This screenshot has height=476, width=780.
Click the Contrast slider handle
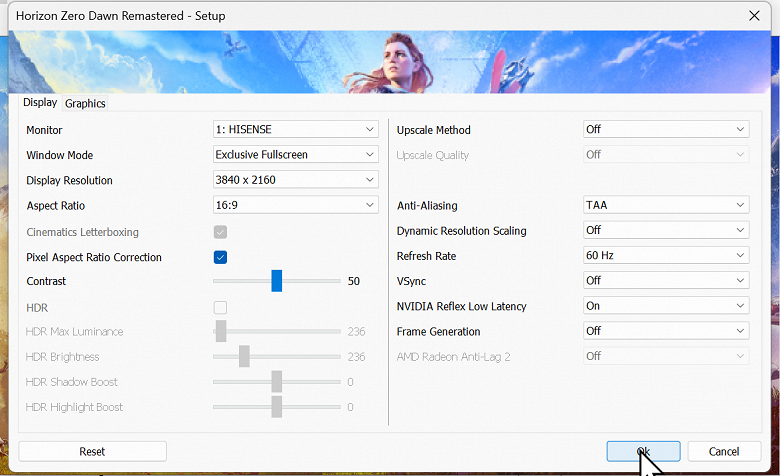[277, 282]
